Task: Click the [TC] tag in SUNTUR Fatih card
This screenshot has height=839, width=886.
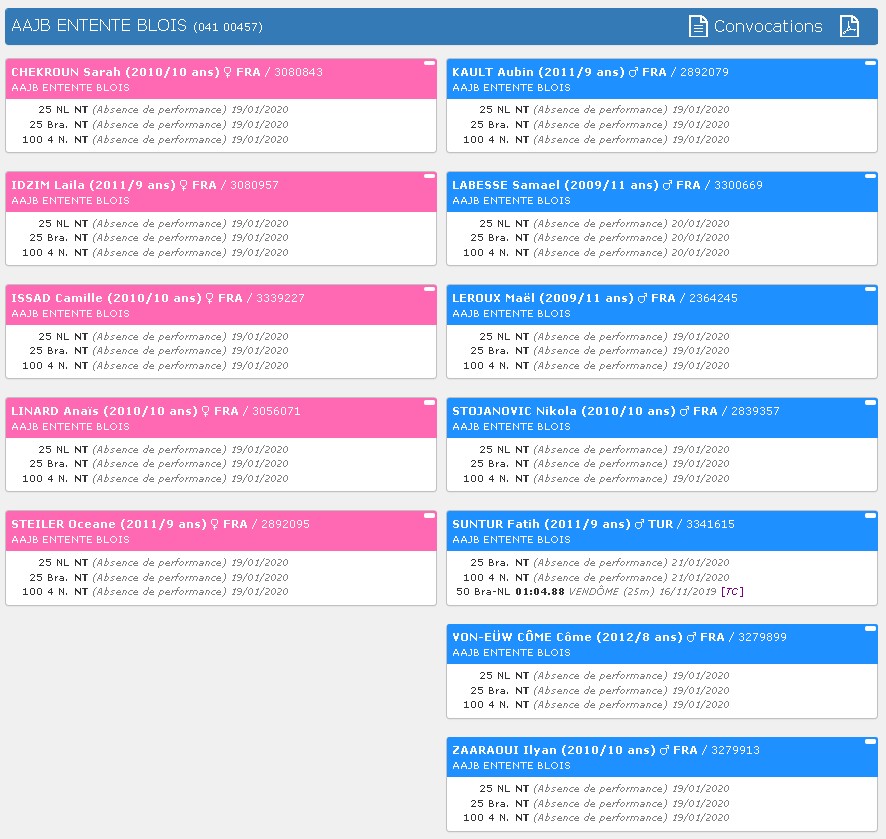Action: pos(732,592)
